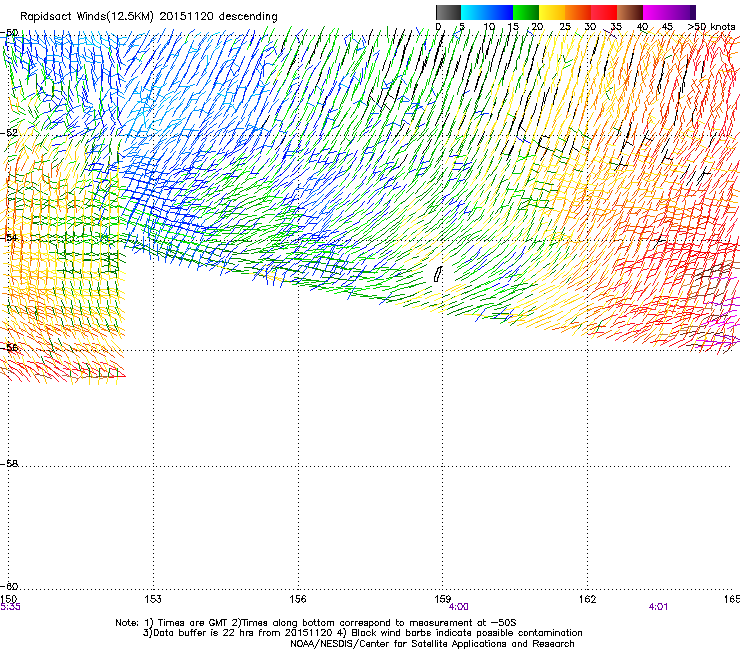This screenshot has width=740, height=650.
Task: Click the 162 longitude axis label
Action: [588, 599]
